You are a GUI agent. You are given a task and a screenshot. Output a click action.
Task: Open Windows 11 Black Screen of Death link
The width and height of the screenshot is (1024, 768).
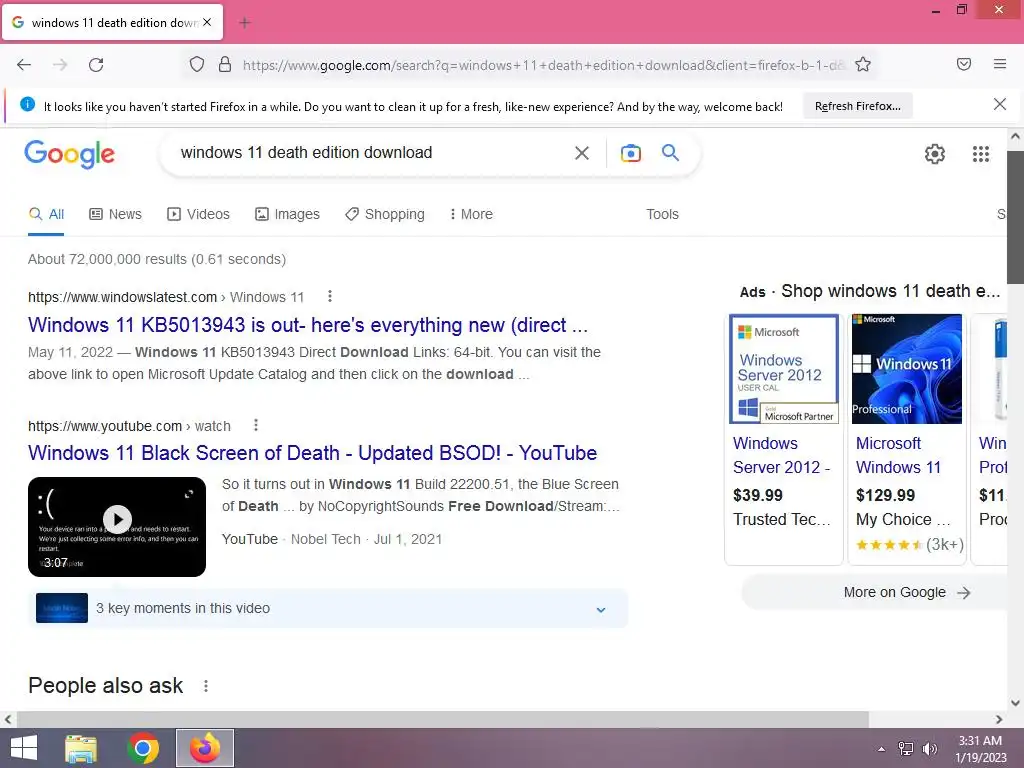(312, 453)
